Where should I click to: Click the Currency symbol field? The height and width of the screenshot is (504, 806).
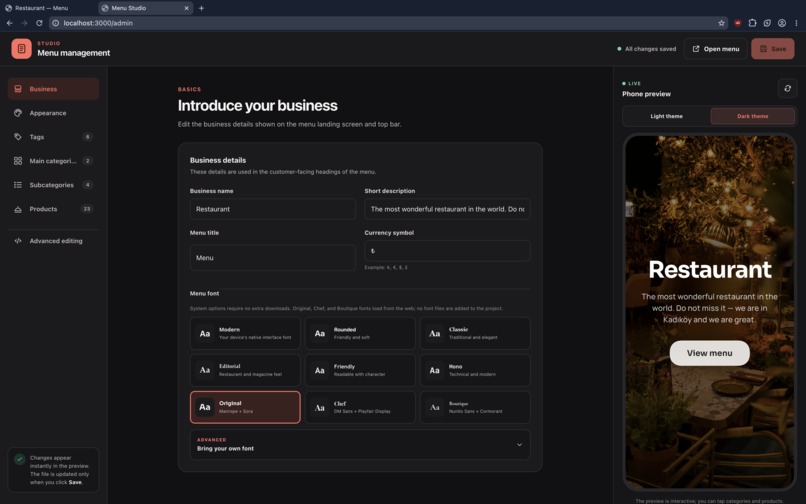point(447,251)
